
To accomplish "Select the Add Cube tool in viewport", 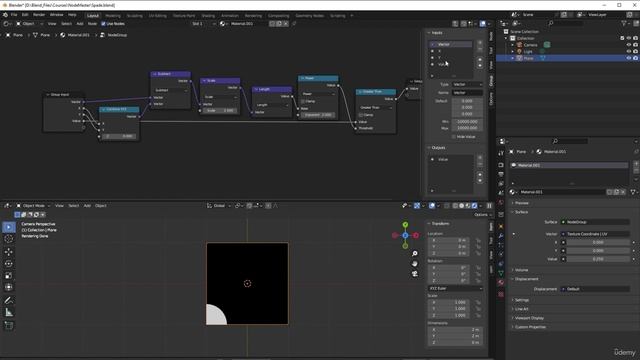I will click(9, 325).
